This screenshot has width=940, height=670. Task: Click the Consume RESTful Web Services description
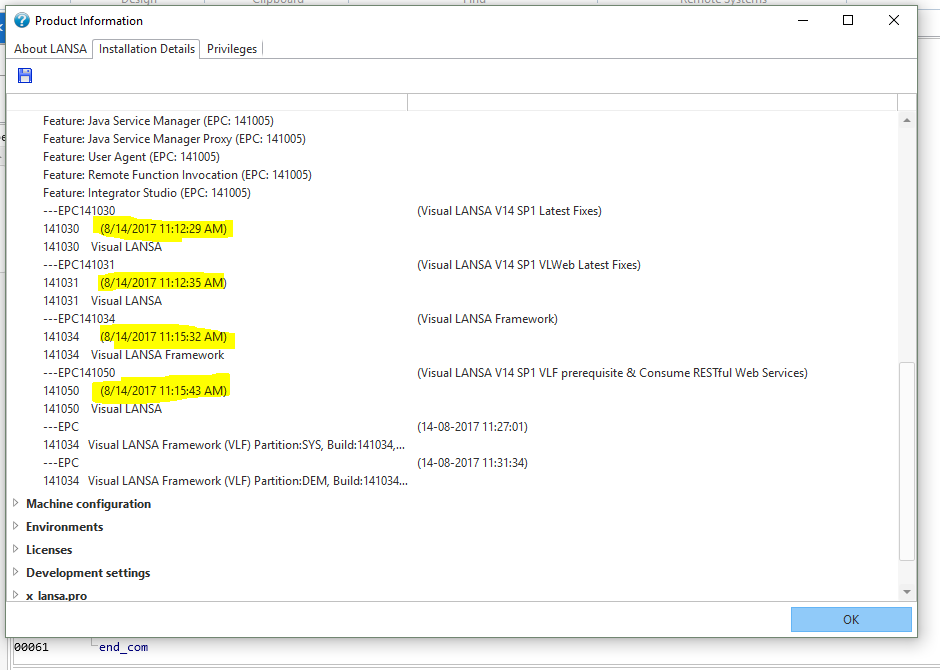[x=612, y=373]
